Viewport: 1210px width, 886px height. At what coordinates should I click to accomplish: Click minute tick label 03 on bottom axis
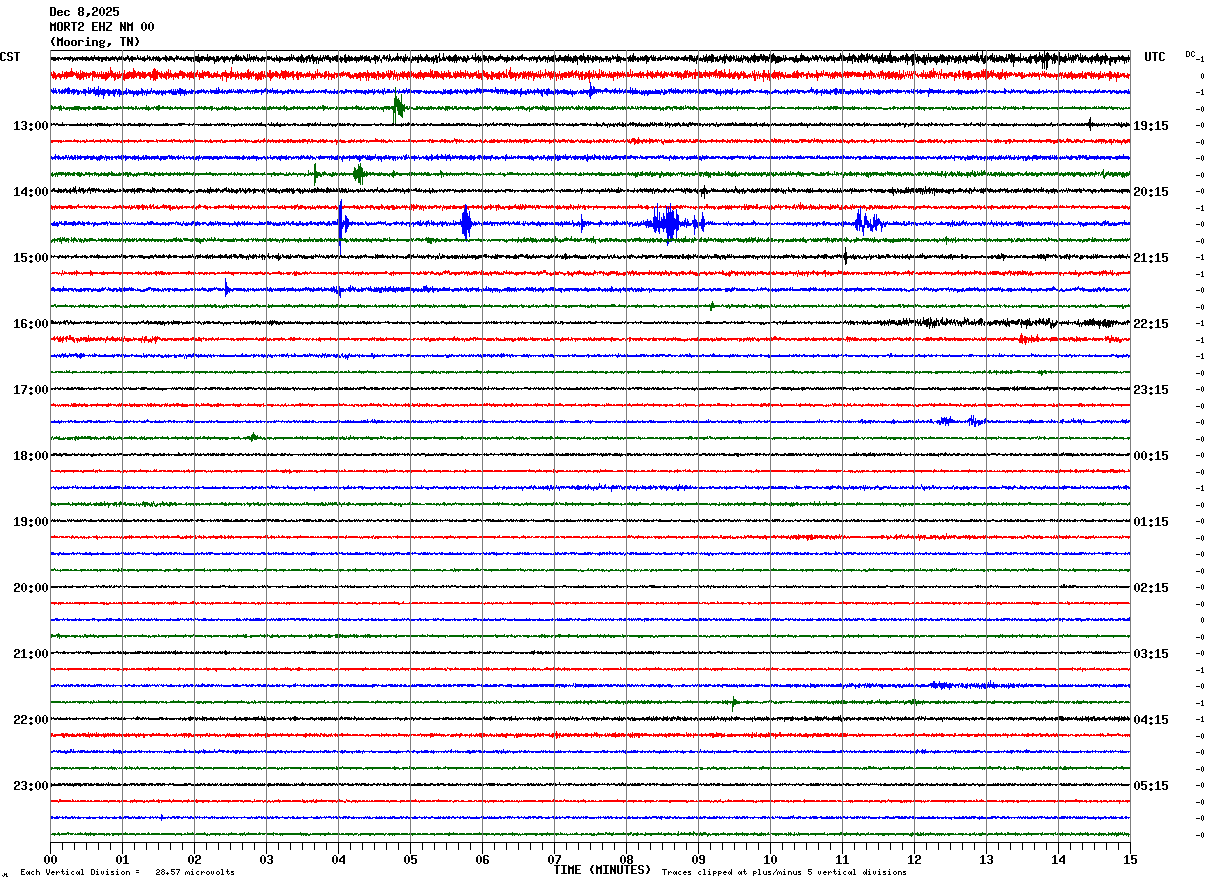point(266,860)
